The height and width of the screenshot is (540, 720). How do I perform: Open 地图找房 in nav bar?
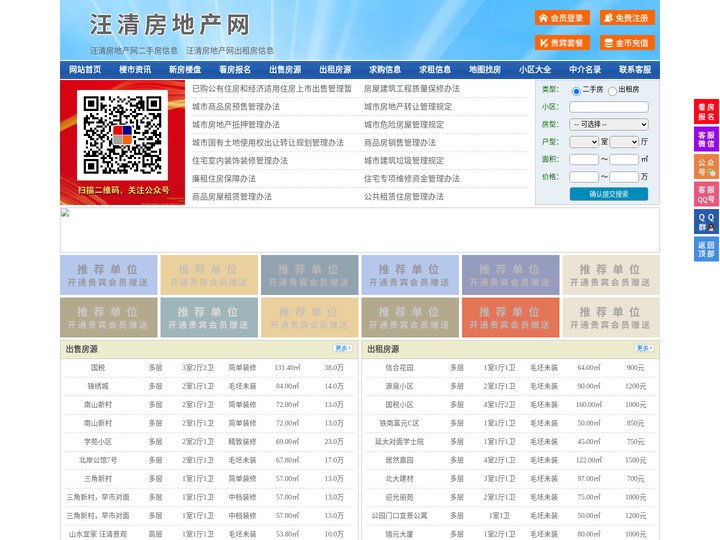point(485,70)
